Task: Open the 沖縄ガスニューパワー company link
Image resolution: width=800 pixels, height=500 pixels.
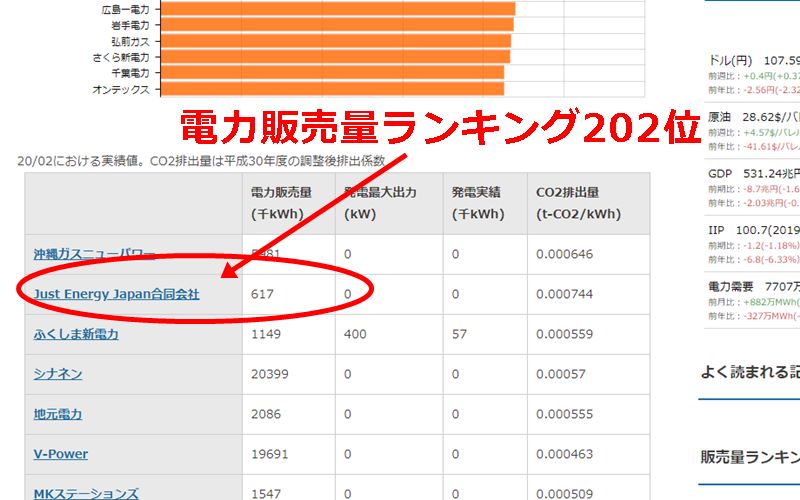Action: pos(94,254)
